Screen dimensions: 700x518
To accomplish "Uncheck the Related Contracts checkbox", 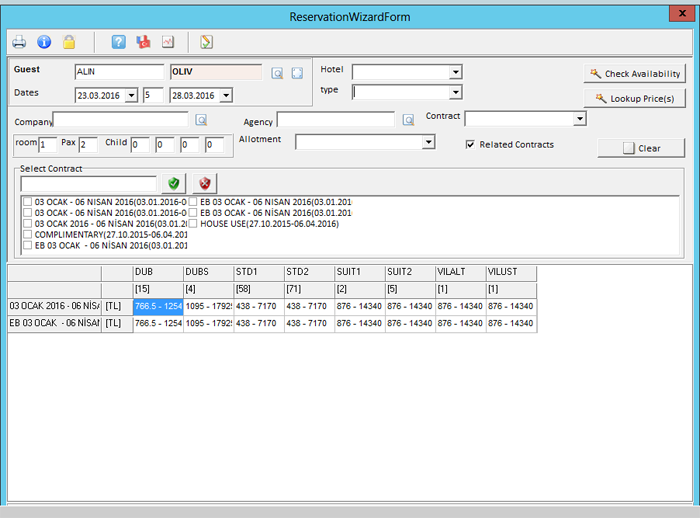I will [x=471, y=144].
